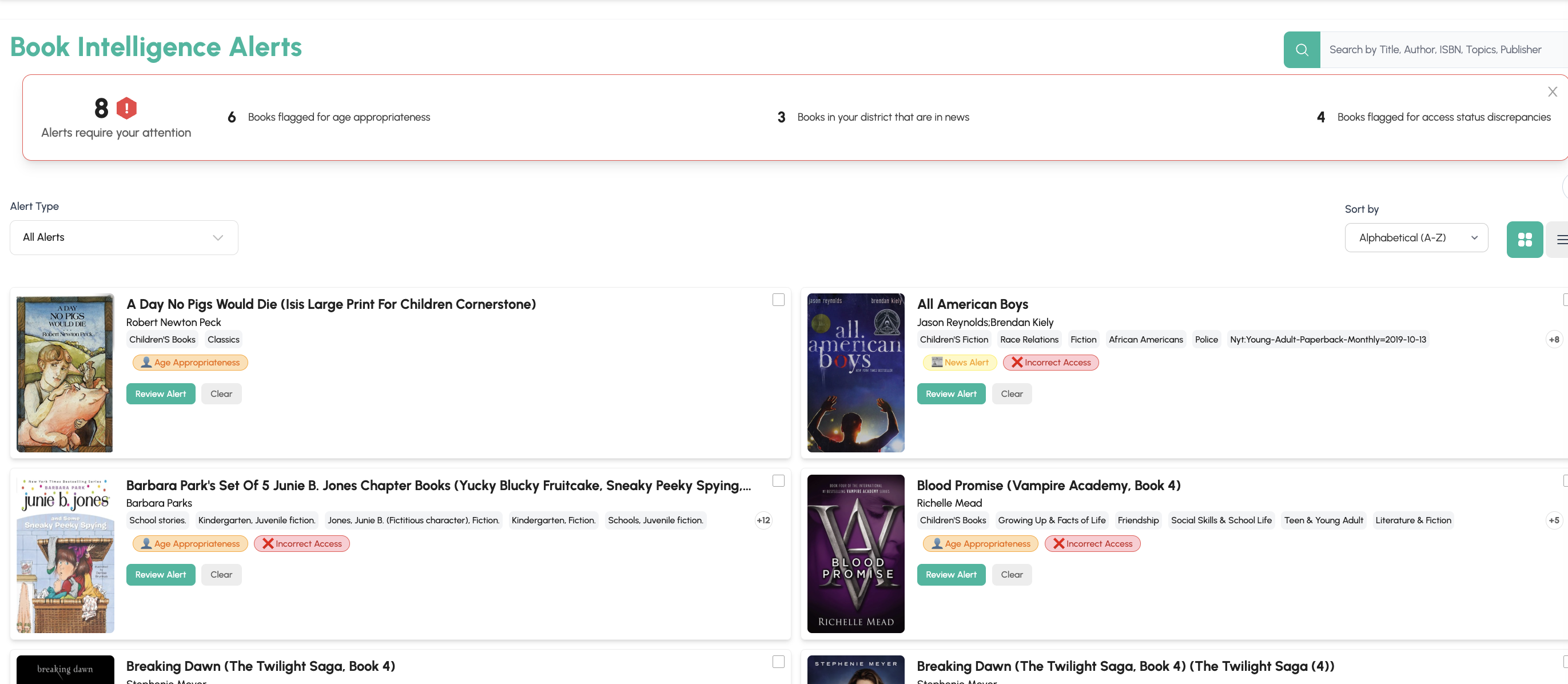
Task: Open the Sort by Alphabetical dropdown
Action: click(x=1416, y=238)
